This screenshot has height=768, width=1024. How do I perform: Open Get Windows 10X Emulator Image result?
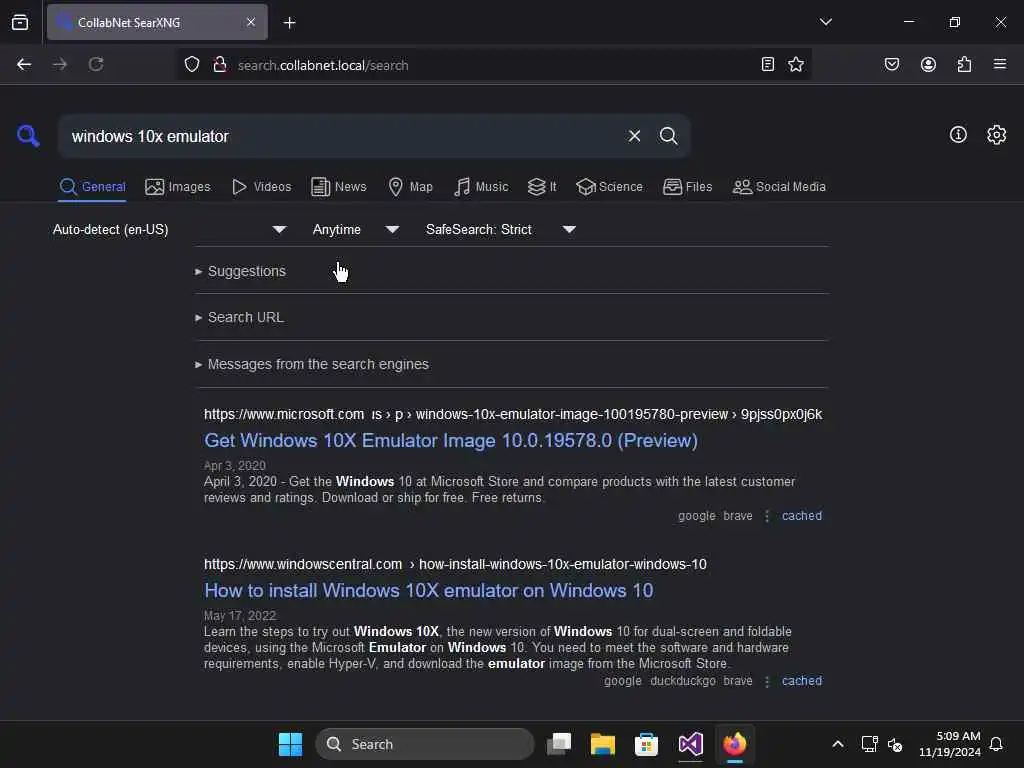(451, 441)
